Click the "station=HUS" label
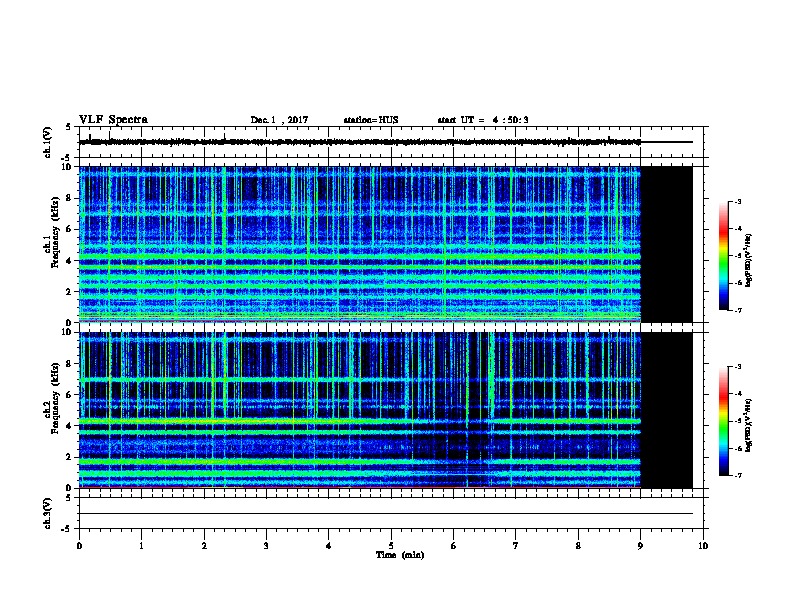The height and width of the screenshot is (612, 792). (x=371, y=120)
